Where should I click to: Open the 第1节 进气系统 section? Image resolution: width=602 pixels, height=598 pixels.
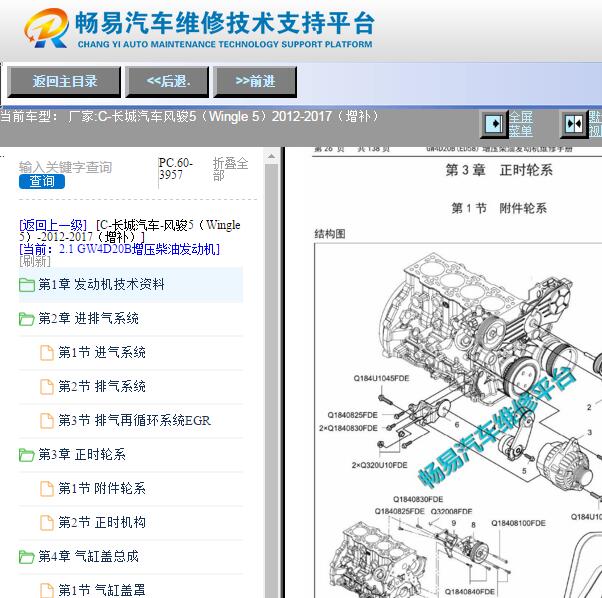coord(102,352)
